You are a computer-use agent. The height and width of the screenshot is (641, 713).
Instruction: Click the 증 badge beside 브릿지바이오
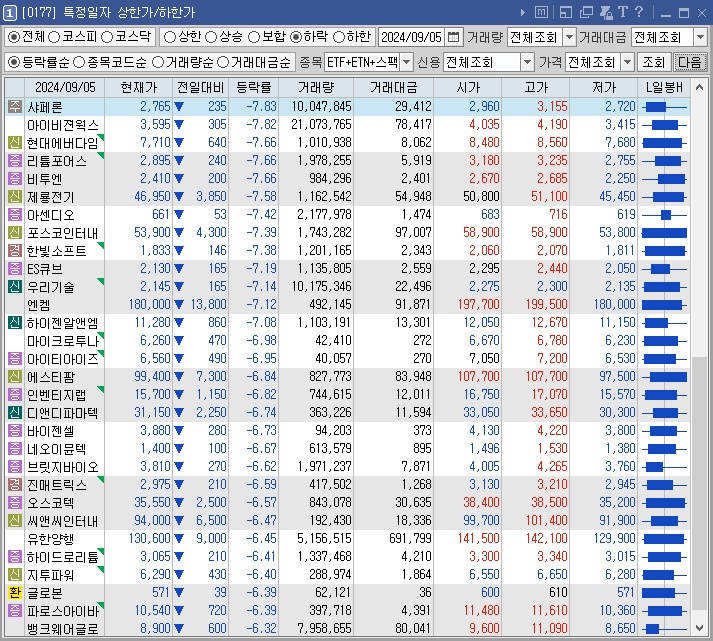click(x=15, y=467)
